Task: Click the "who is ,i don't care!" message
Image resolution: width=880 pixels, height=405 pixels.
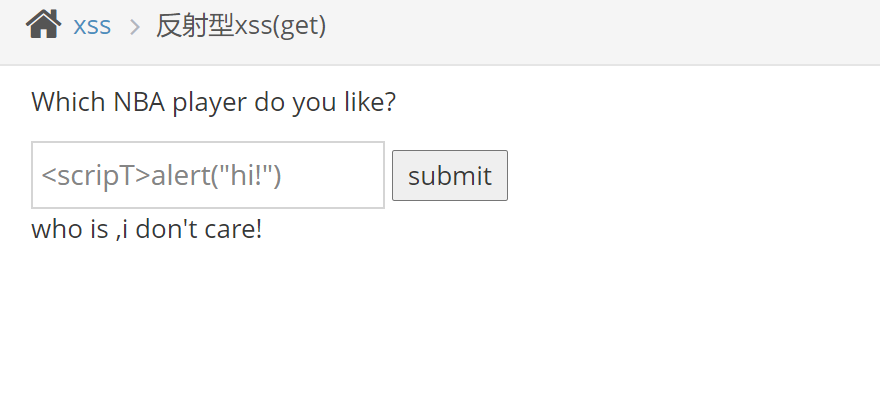Action: pos(147,229)
